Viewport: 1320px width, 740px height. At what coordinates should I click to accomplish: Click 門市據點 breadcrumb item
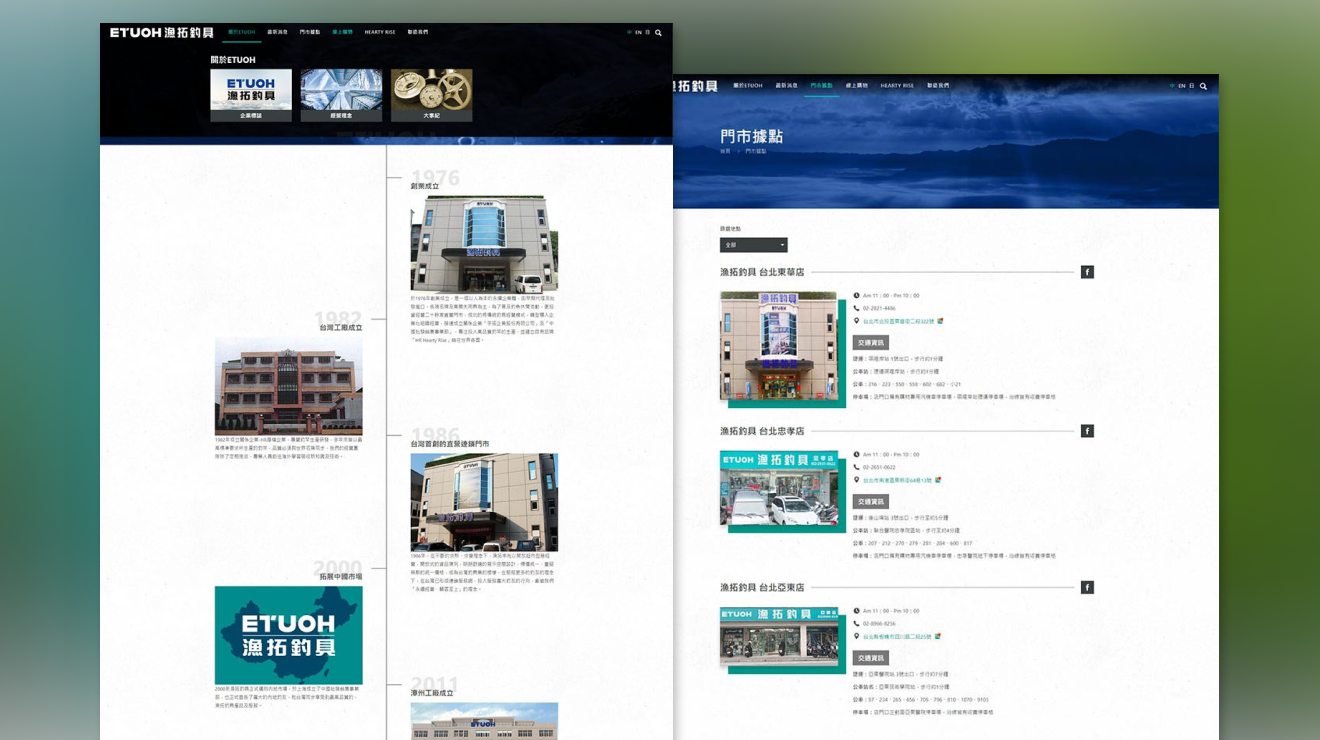[755, 151]
